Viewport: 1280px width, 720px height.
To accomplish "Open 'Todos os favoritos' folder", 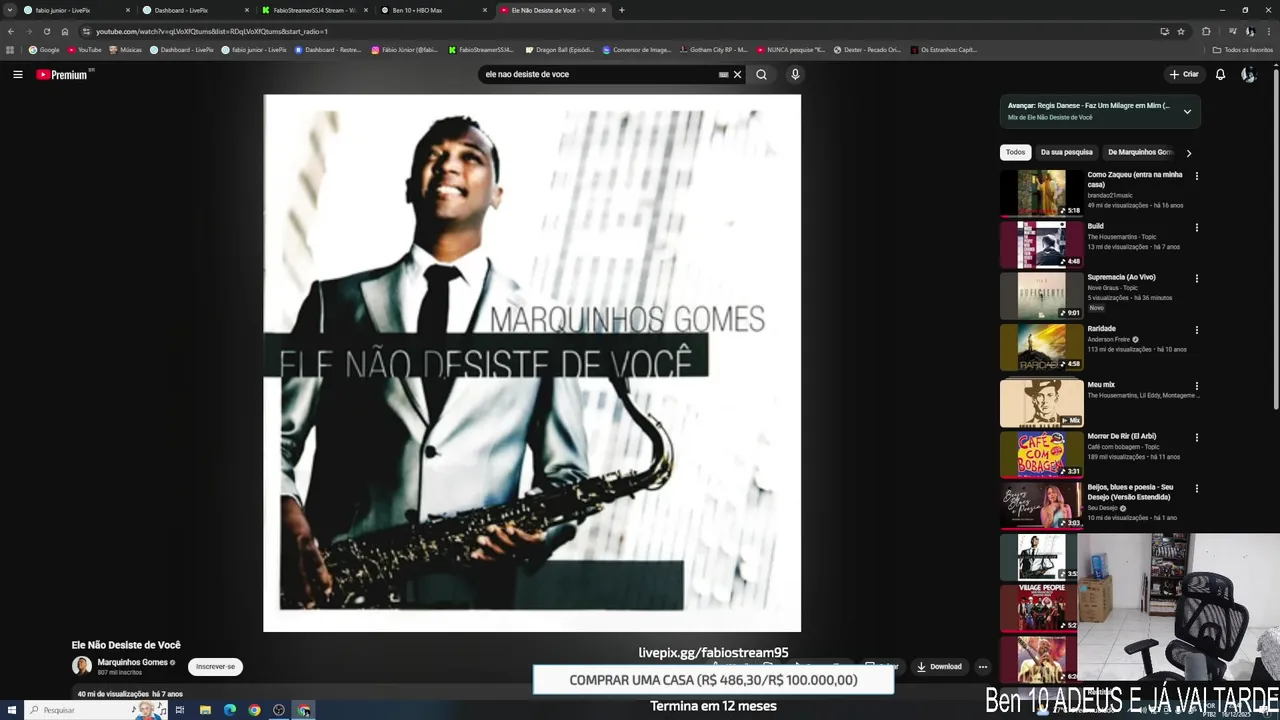I will coord(1243,49).
